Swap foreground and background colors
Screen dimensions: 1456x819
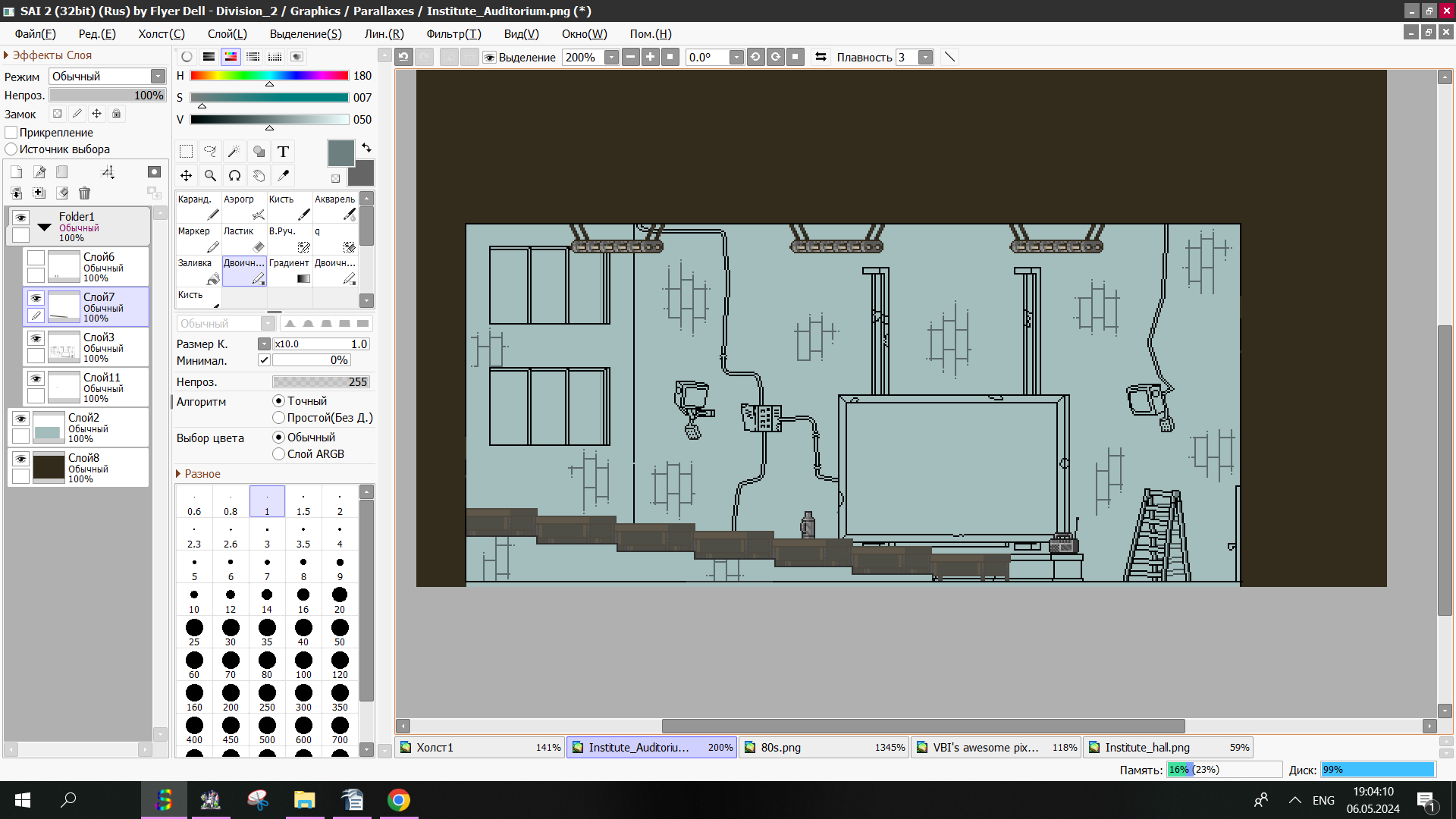pyautogui.click(x=367, y=147)
